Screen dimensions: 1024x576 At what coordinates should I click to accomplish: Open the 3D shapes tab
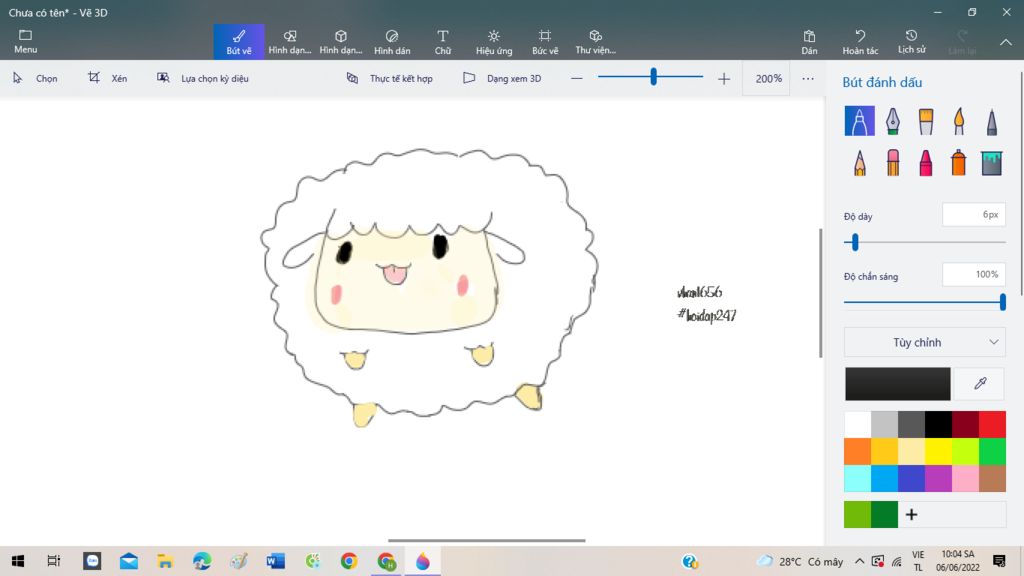[341, 42]
